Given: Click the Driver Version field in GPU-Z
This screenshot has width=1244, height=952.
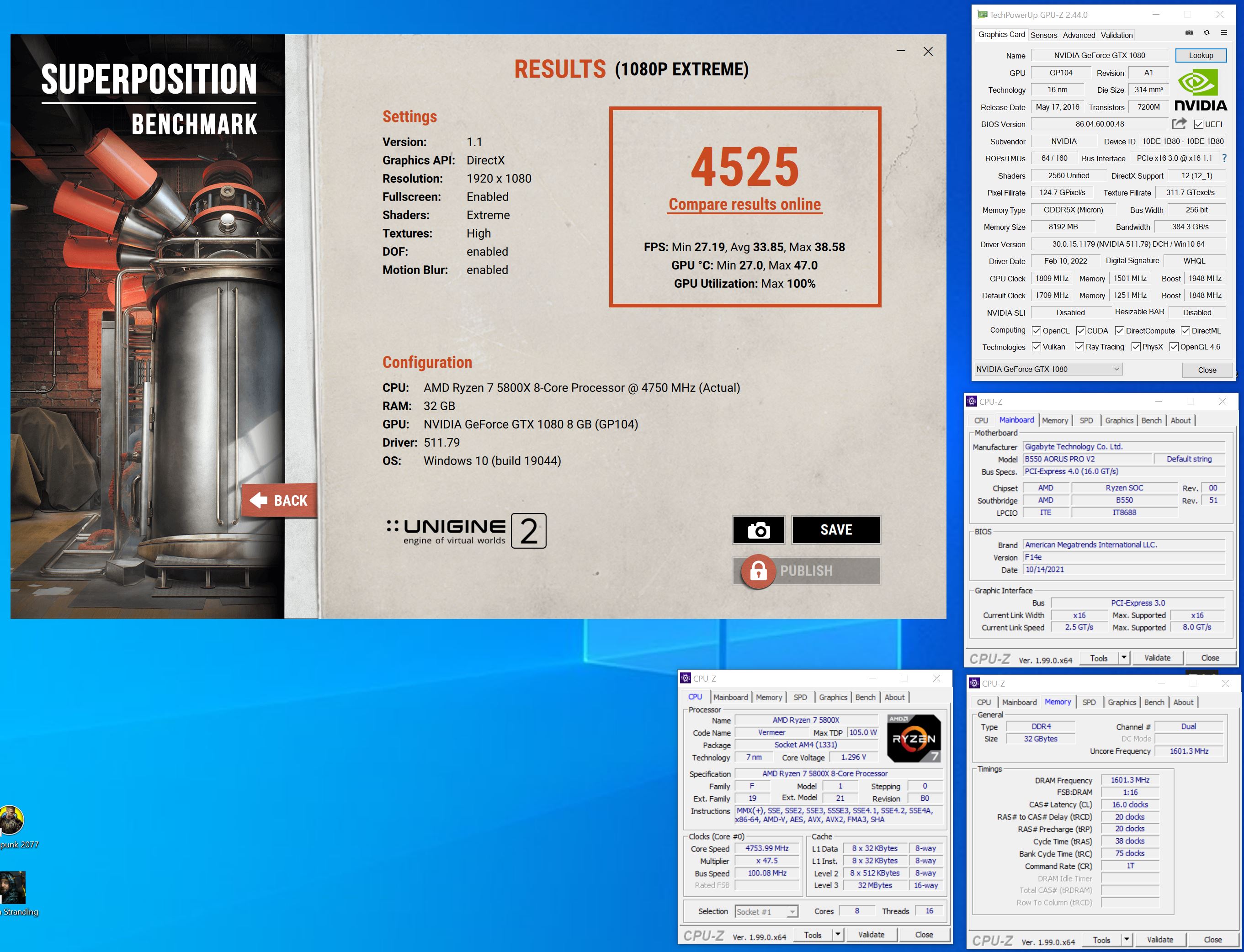Looking at the screenshot, I should [1128, 244].
